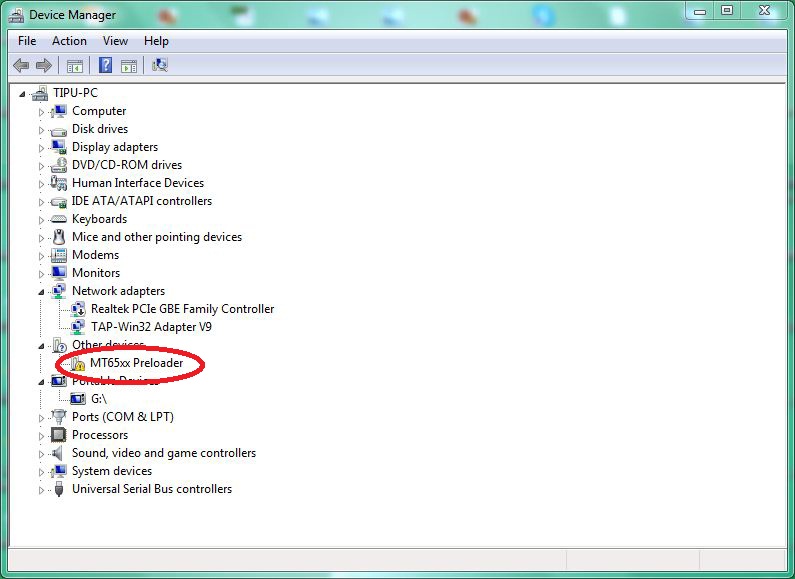
Task: Click the Display adapters icon
Action: tap(59, 147)
